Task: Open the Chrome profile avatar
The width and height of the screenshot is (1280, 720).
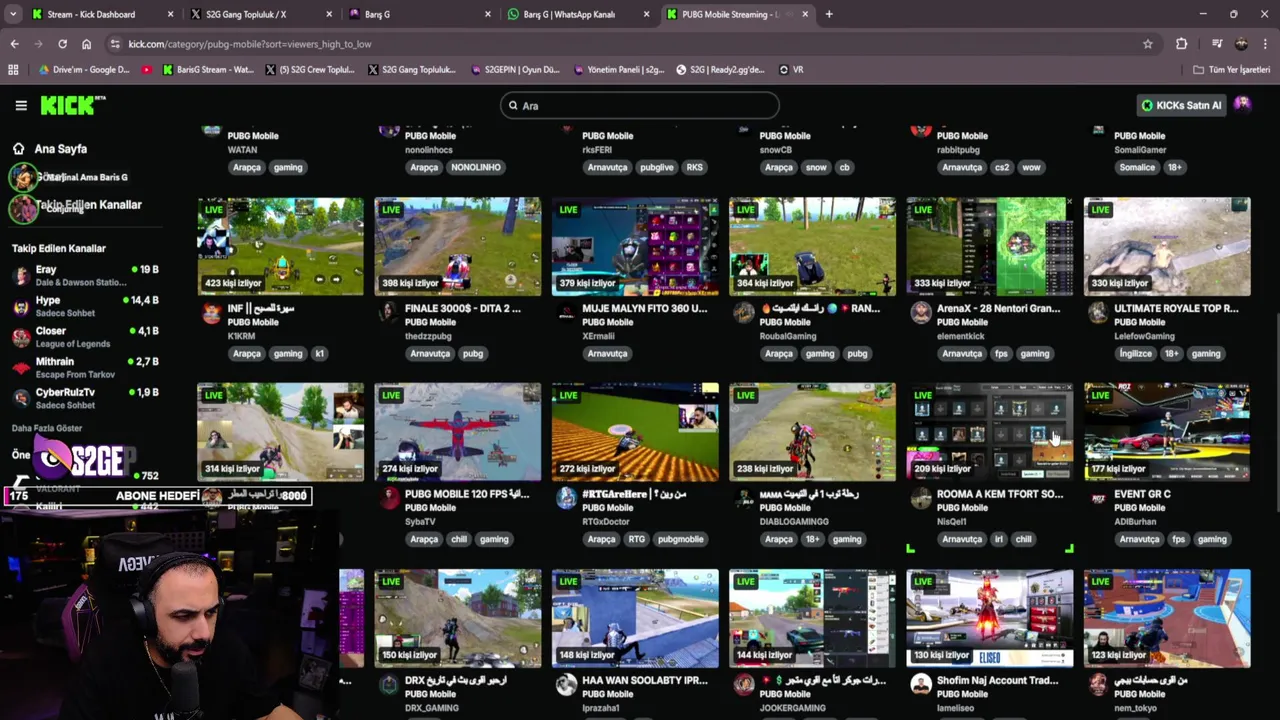Action: click(x=1241, y=44)
